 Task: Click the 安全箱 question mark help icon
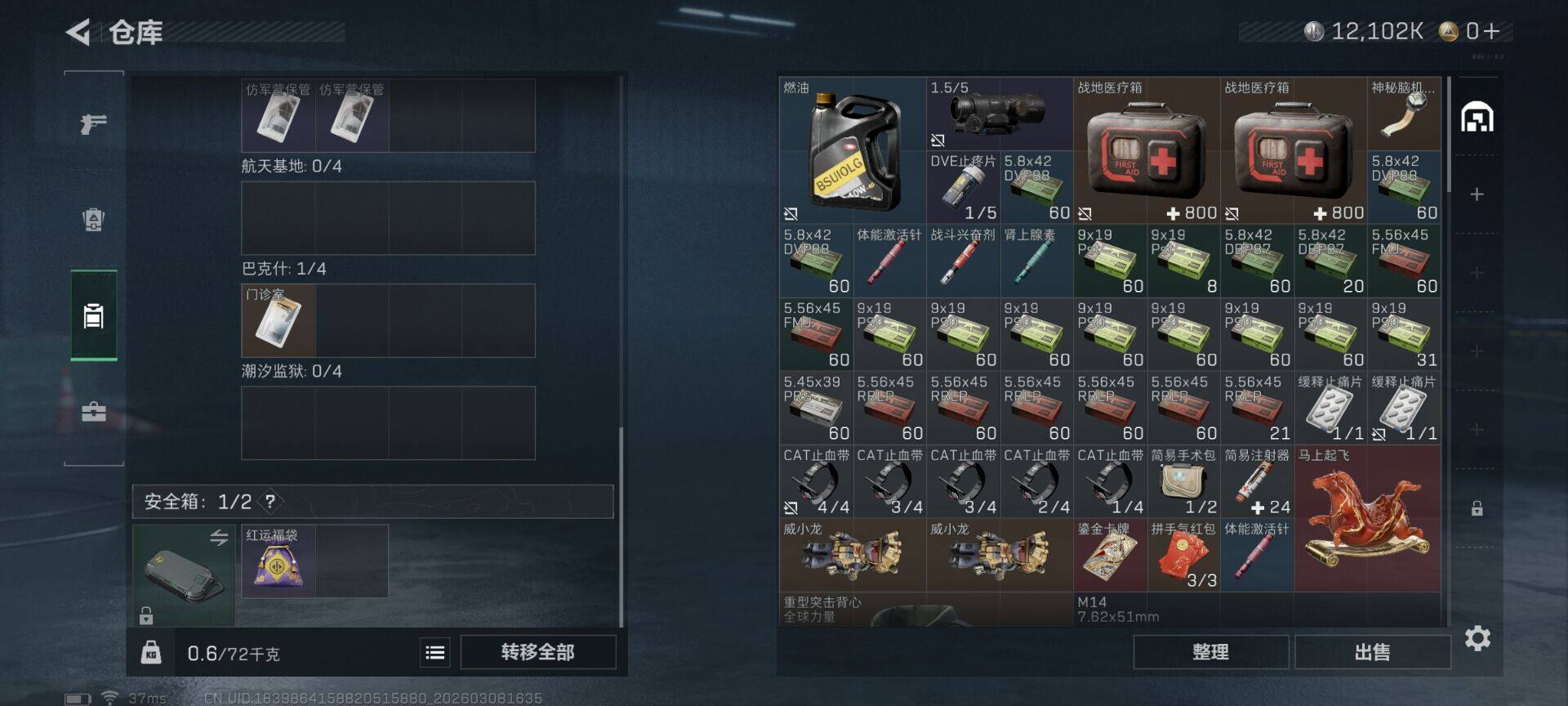coord(270,502)
